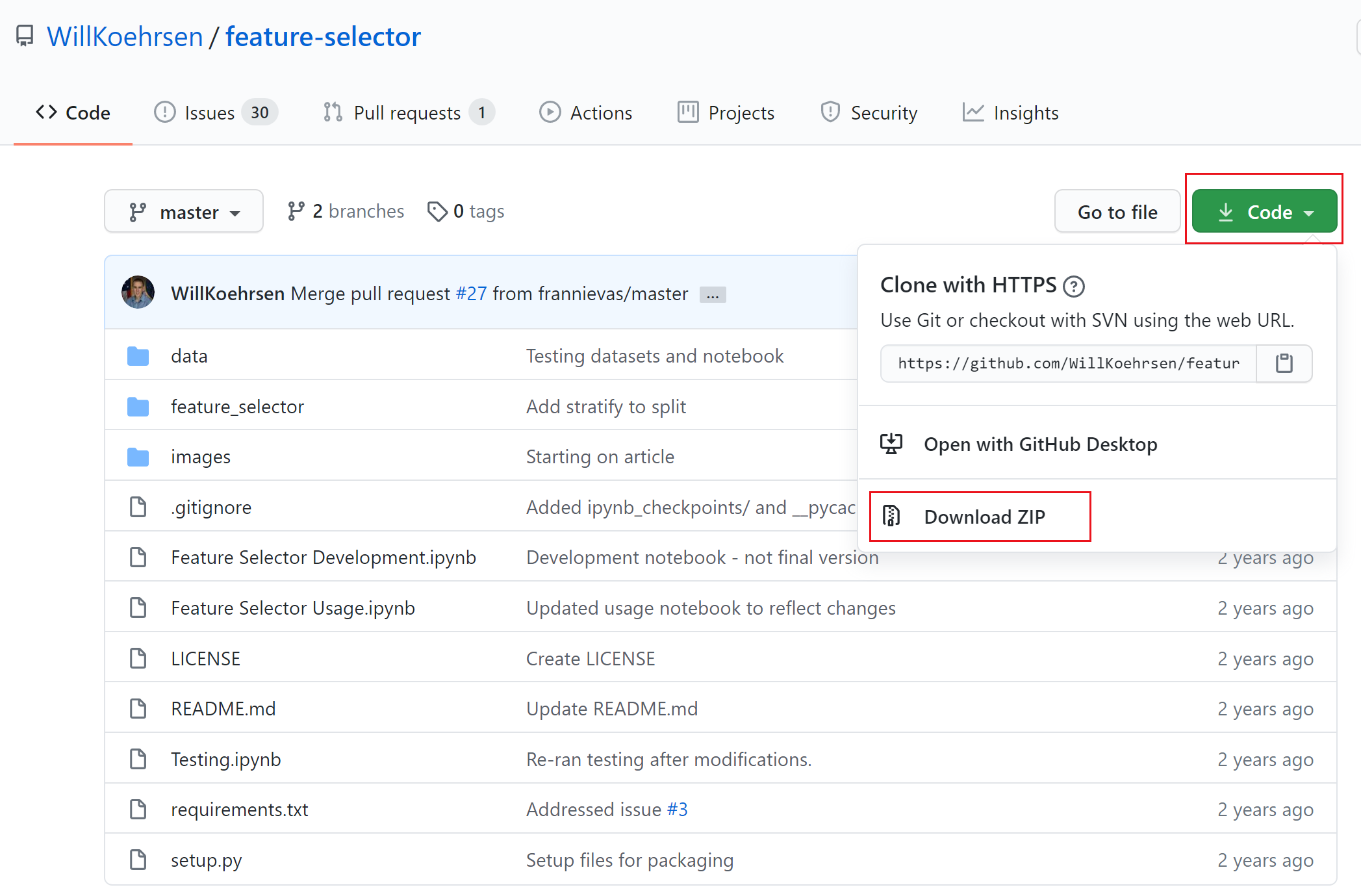Click the branches fork icon
The image size is (1361, 896).
coord(296,212)
